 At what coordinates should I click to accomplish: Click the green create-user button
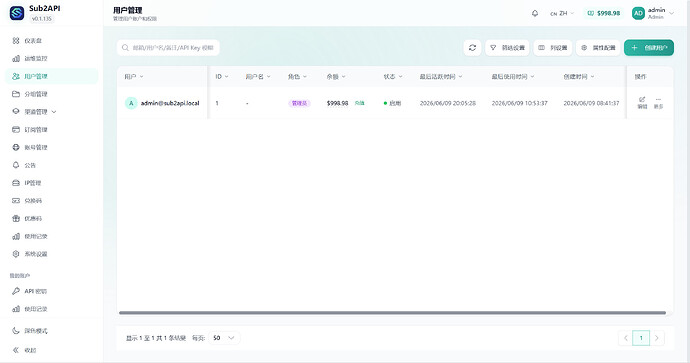coord(649,48)
